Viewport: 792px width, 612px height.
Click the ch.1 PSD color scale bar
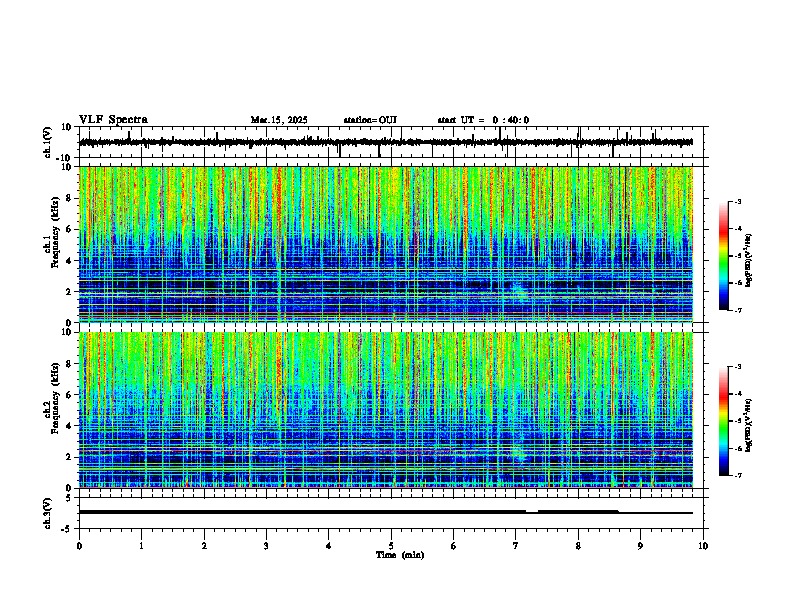[724, 256]
